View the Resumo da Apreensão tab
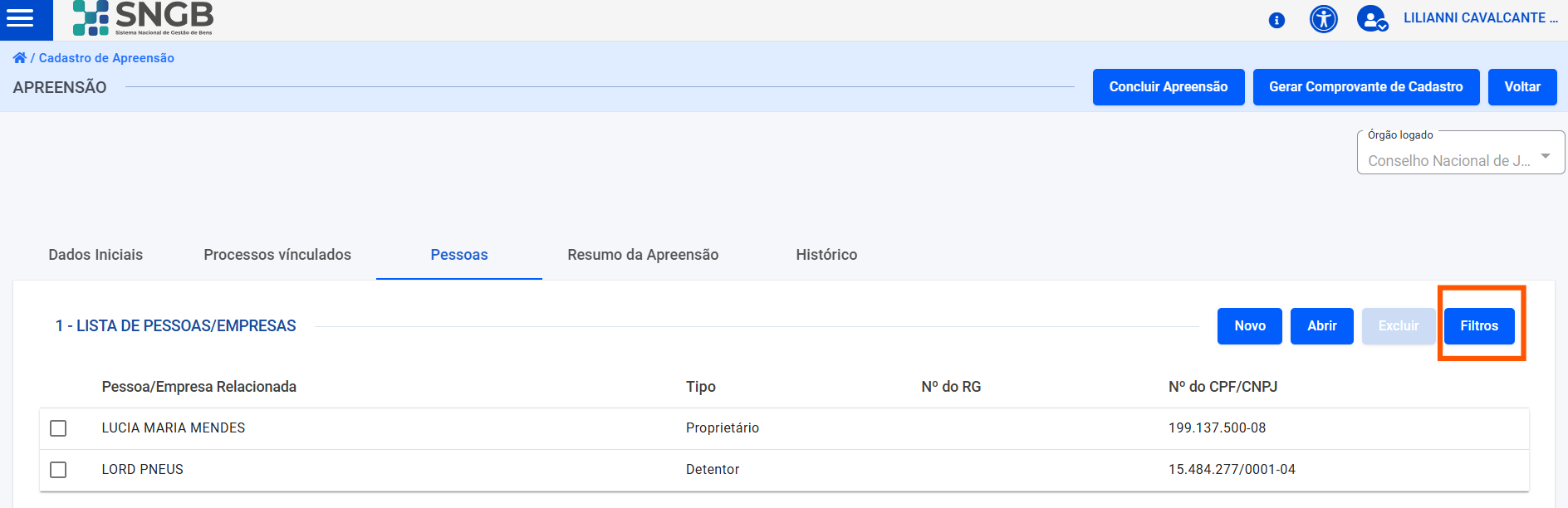The width and height of the screenshot is (1568, 508). point(643,255)
